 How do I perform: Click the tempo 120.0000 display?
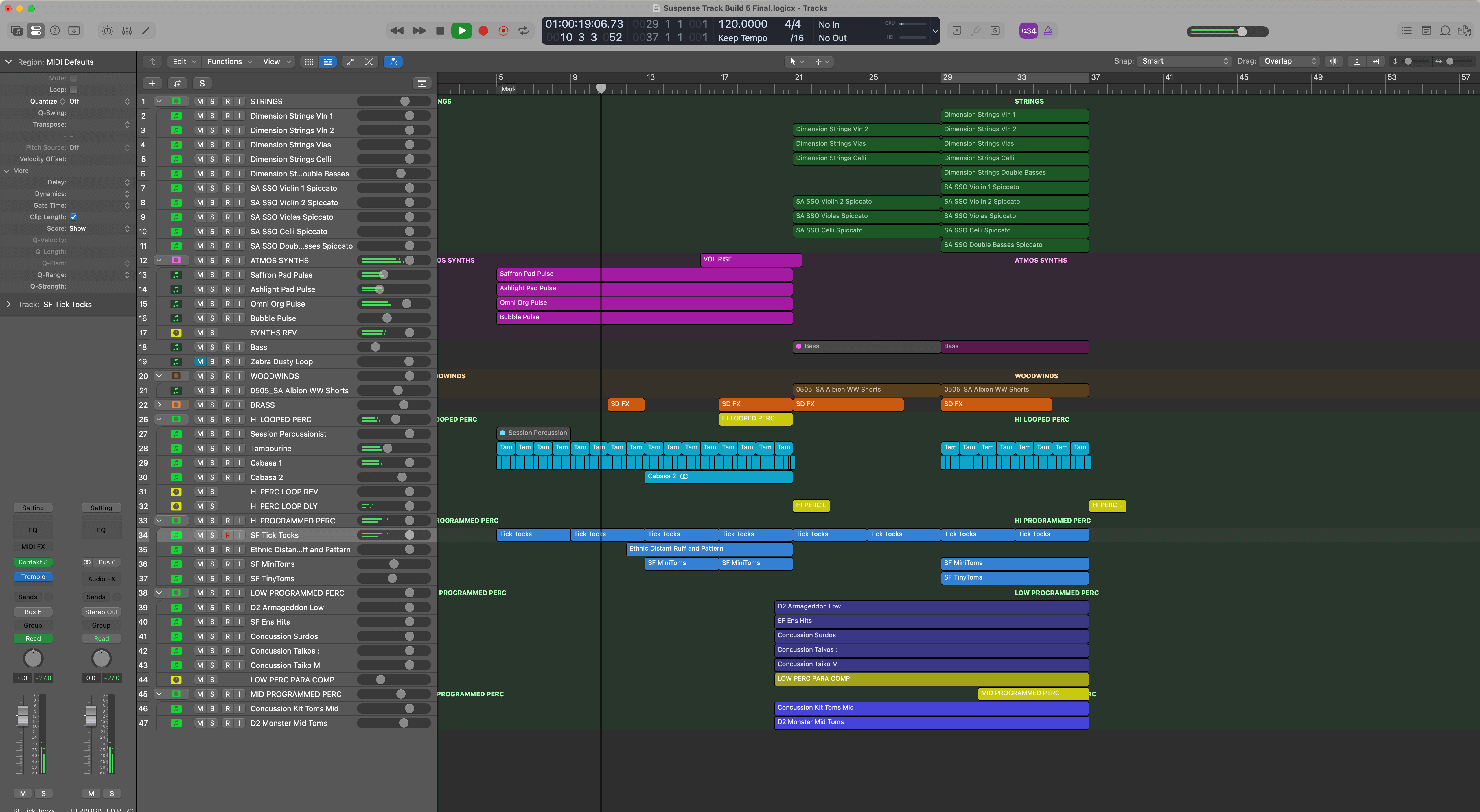coord(743,24)
